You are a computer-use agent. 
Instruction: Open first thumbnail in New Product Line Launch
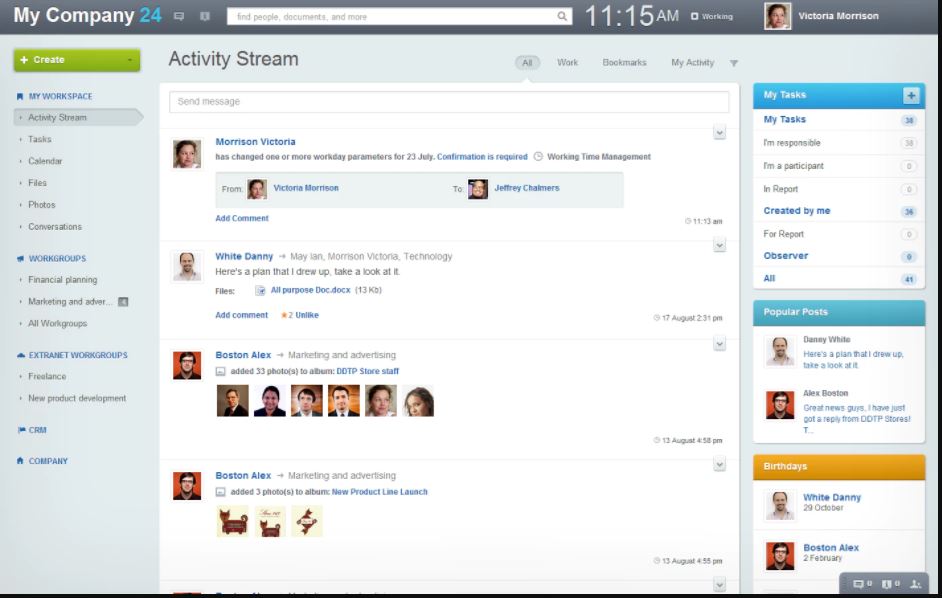232,521
